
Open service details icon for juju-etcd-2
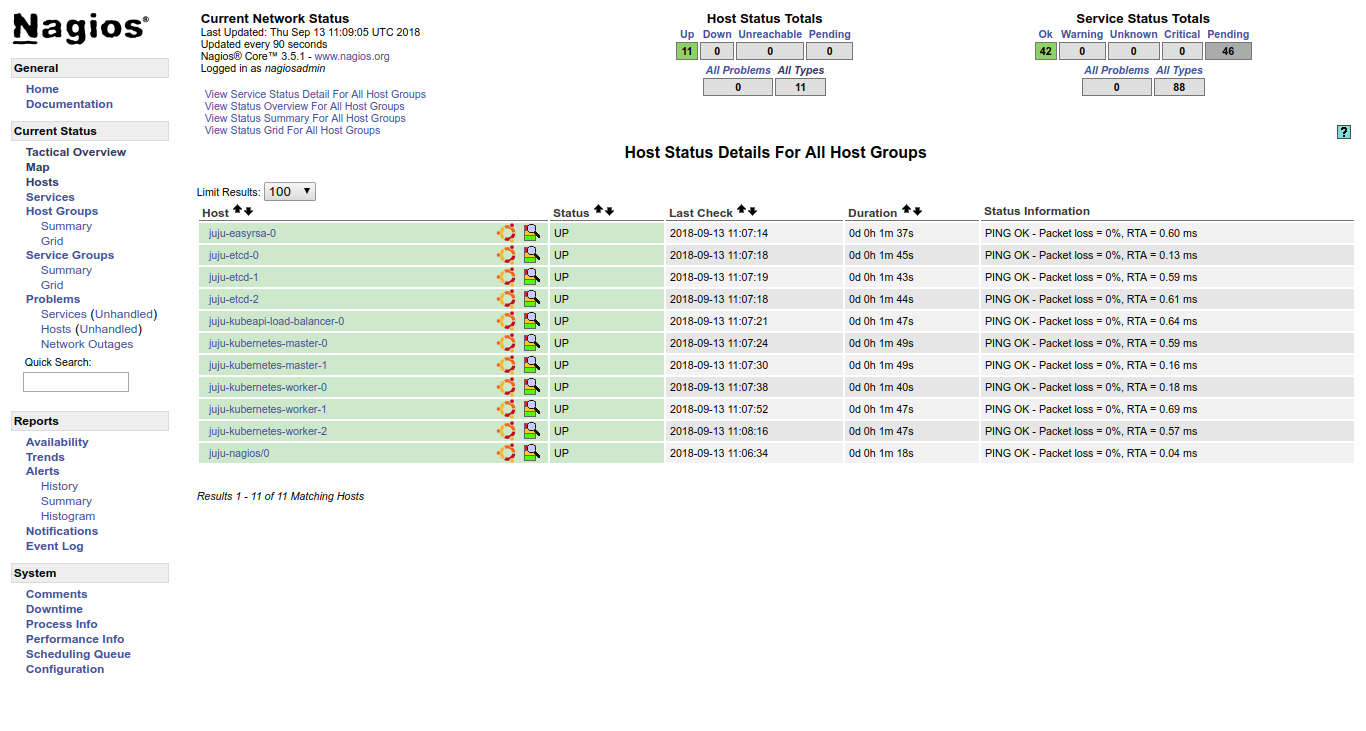click(532, 299)
